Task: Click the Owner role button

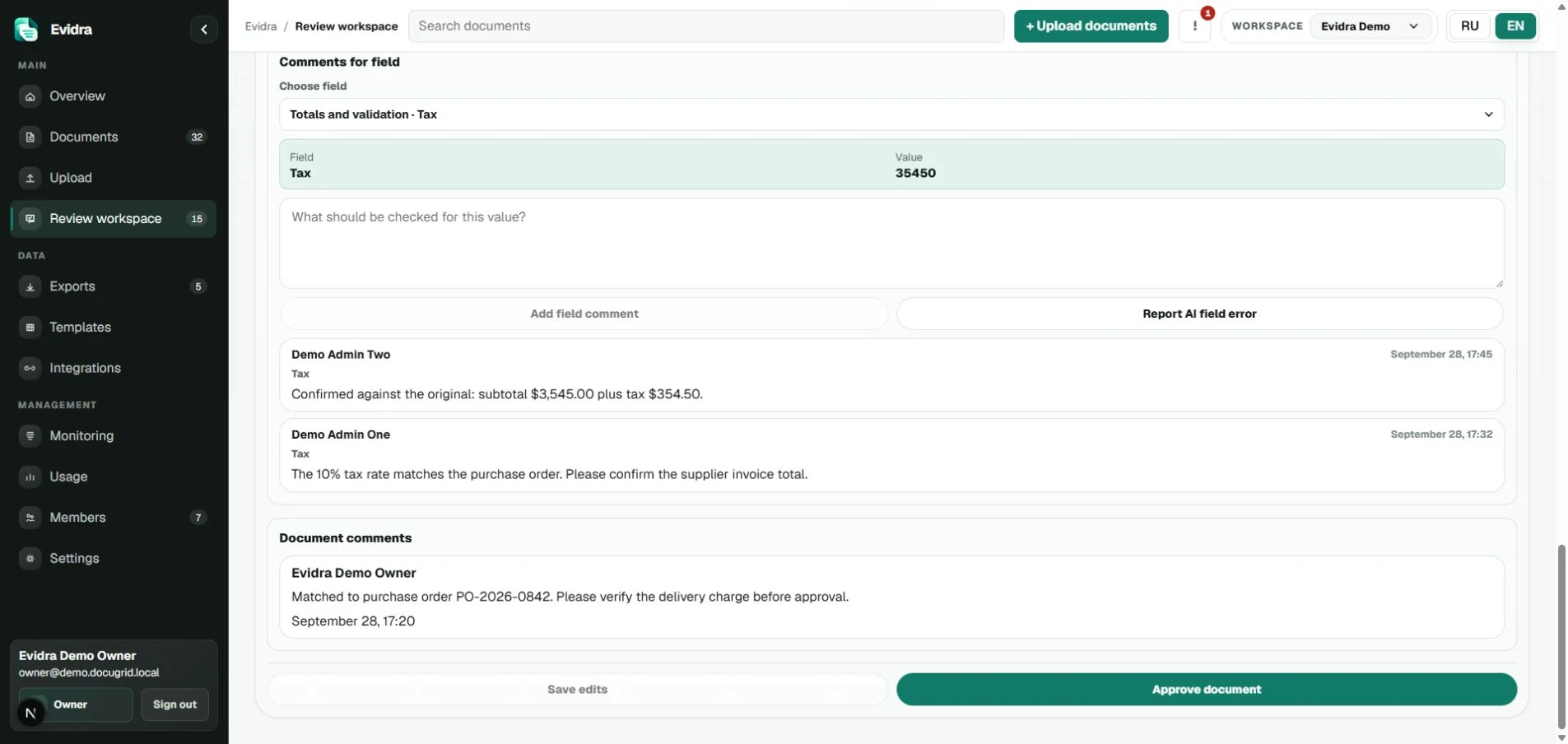Action: [76, 704]
